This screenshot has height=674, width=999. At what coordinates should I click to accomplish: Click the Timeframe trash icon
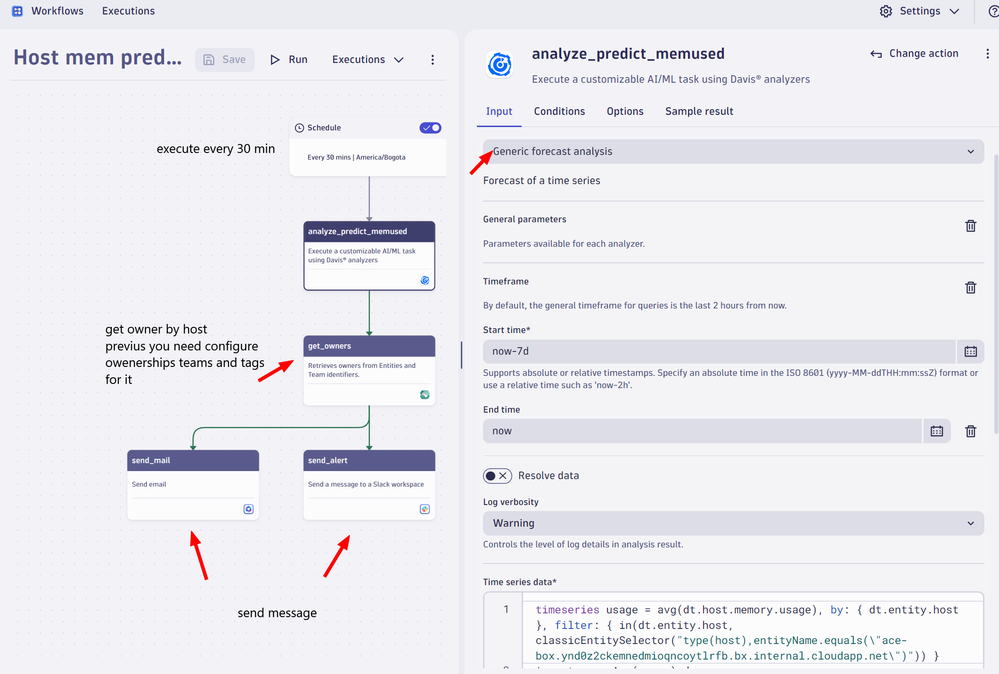970,288
